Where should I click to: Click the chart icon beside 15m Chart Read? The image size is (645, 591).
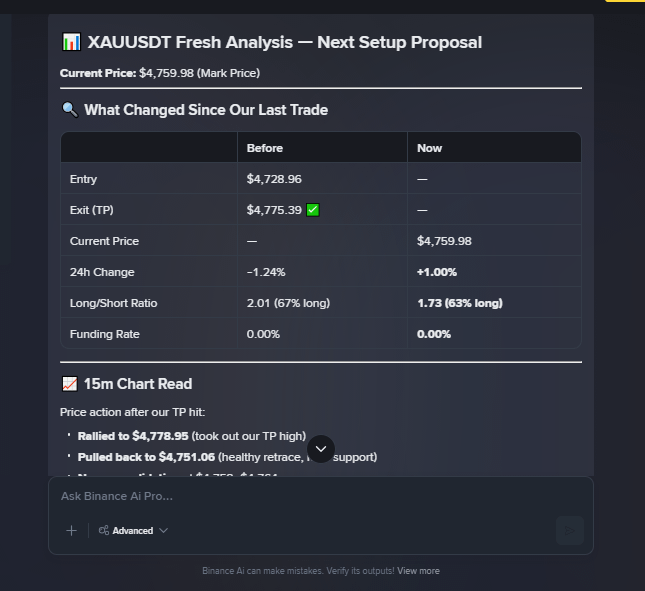70,384
